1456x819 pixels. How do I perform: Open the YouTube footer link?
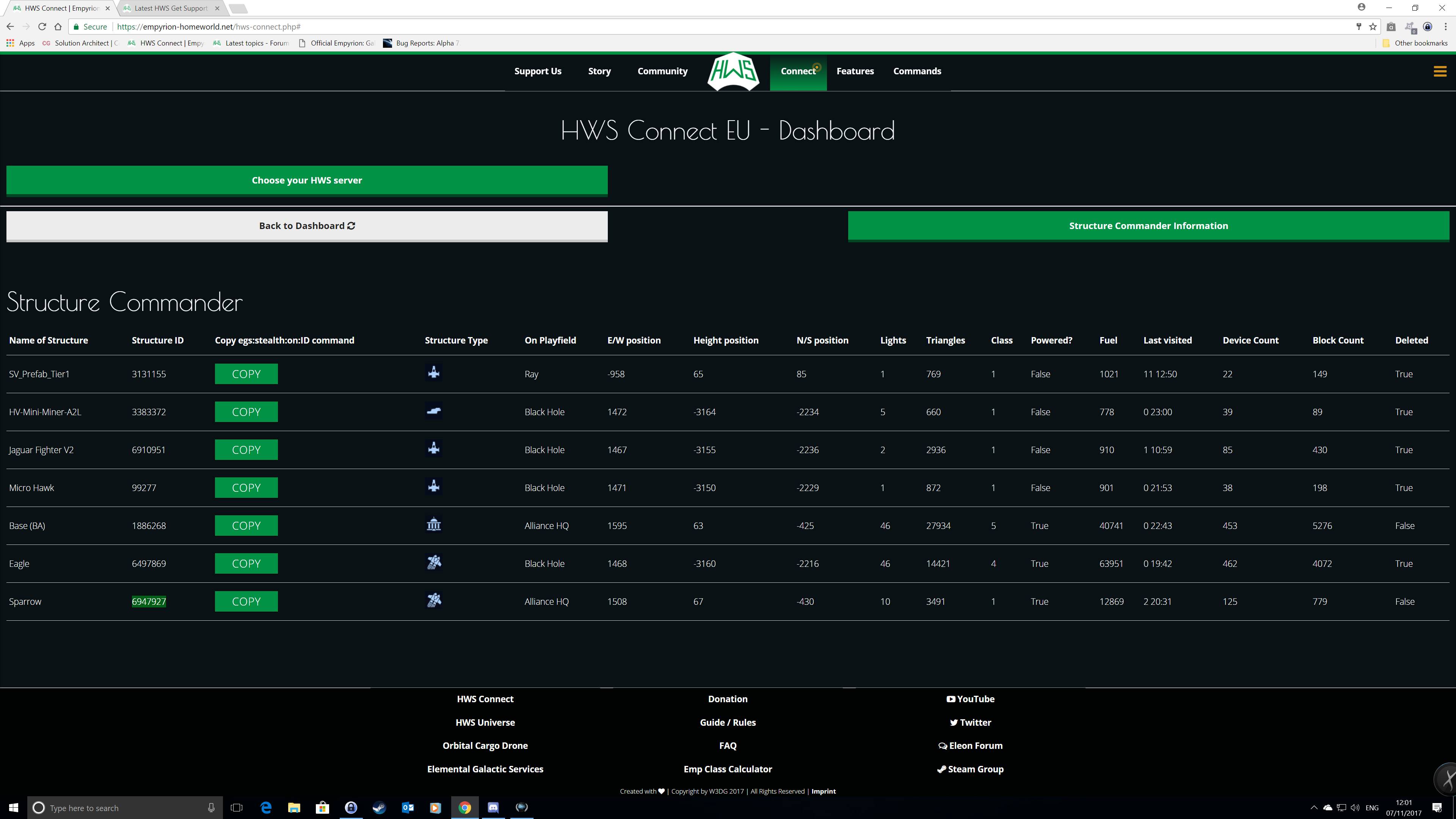tap(971, 698)
